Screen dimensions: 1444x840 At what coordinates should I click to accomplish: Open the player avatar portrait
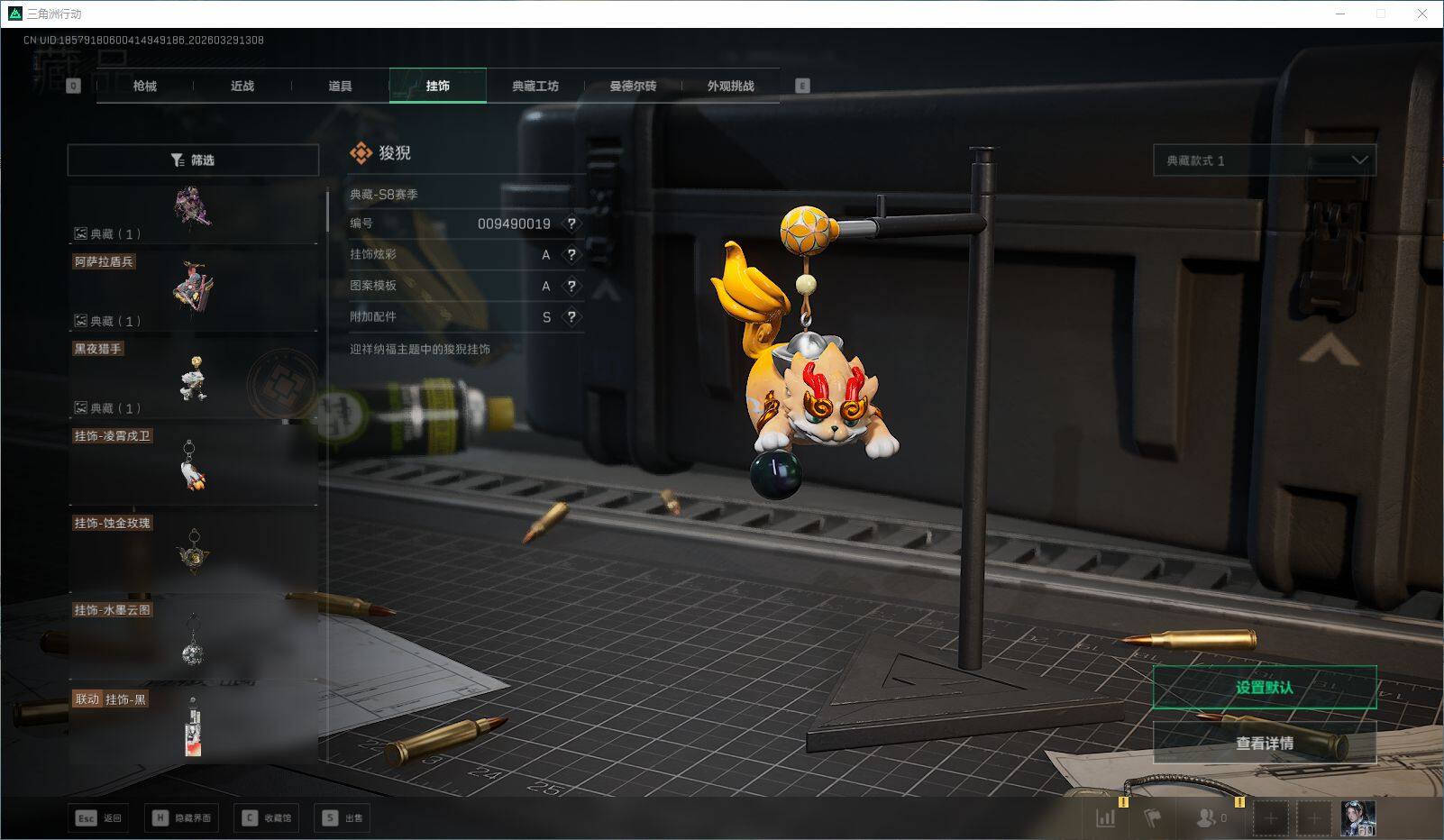1358,818
